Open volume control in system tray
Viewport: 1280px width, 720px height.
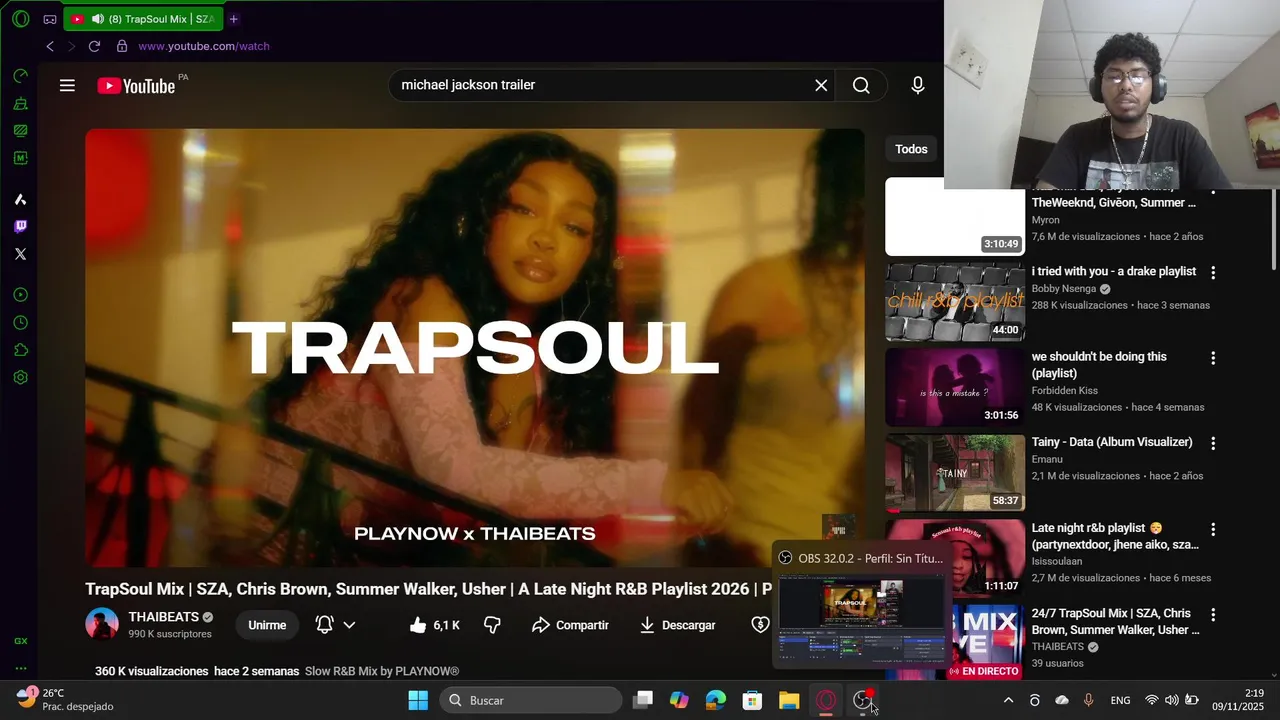[x=1171, y=700]
